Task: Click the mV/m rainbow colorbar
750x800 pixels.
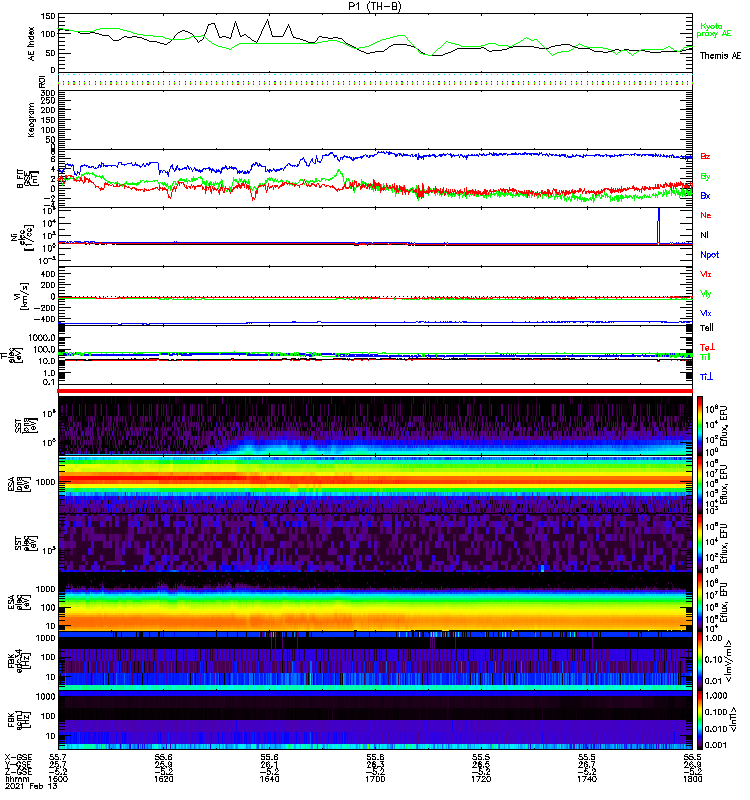Action: pyautogui.click(x=700, y=661)
